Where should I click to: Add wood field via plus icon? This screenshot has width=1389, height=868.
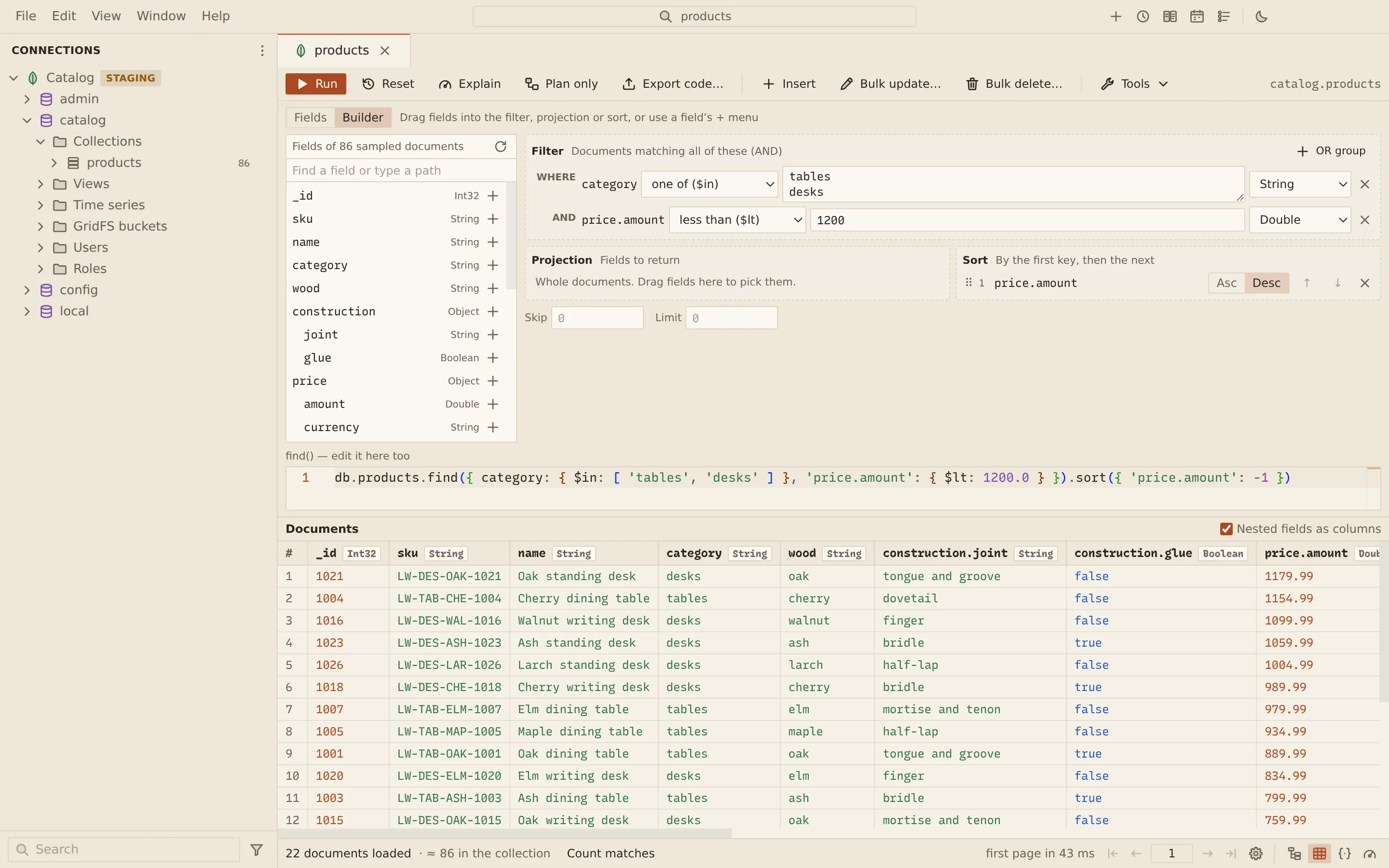[492, 288]
